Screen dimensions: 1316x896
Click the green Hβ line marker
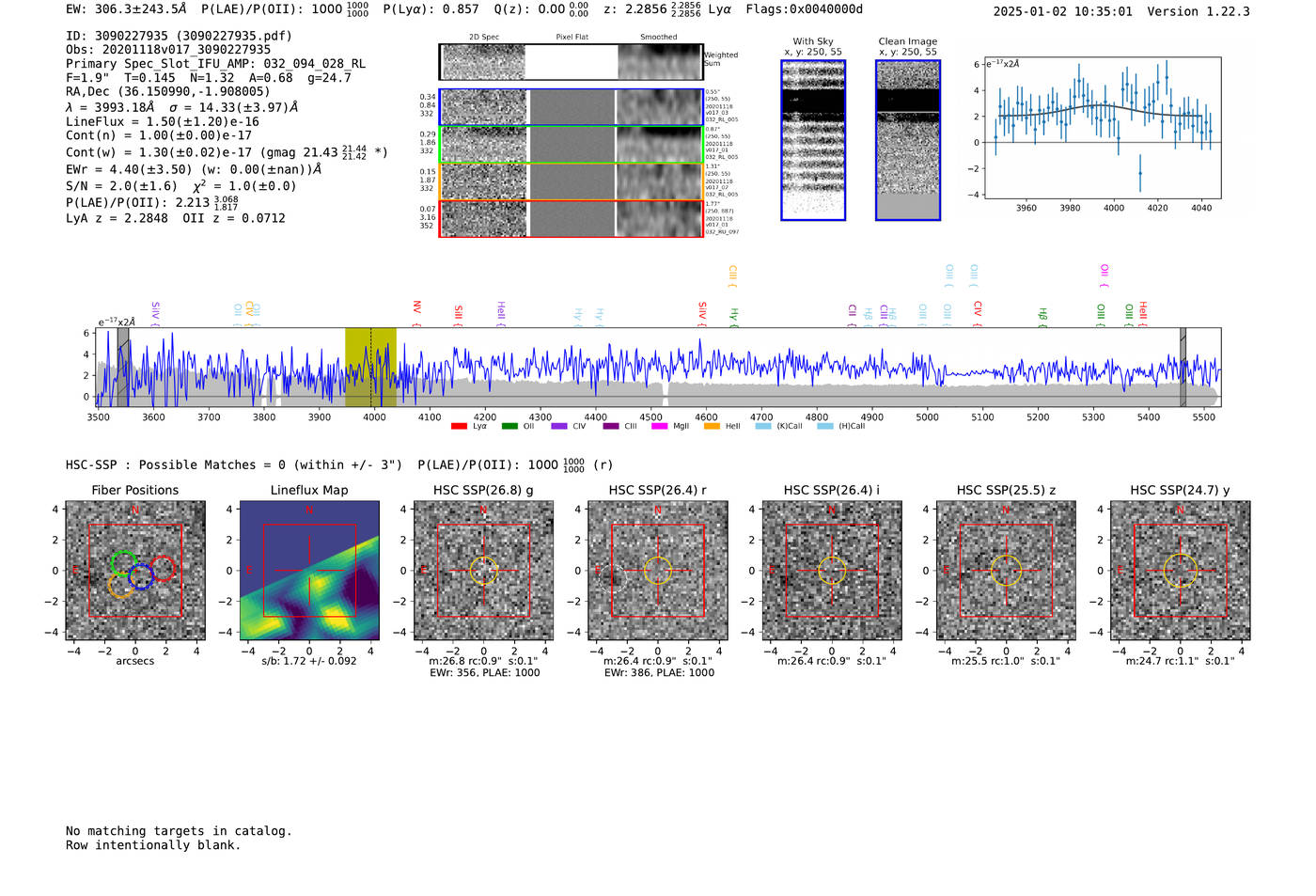(x=1042, y=316)
